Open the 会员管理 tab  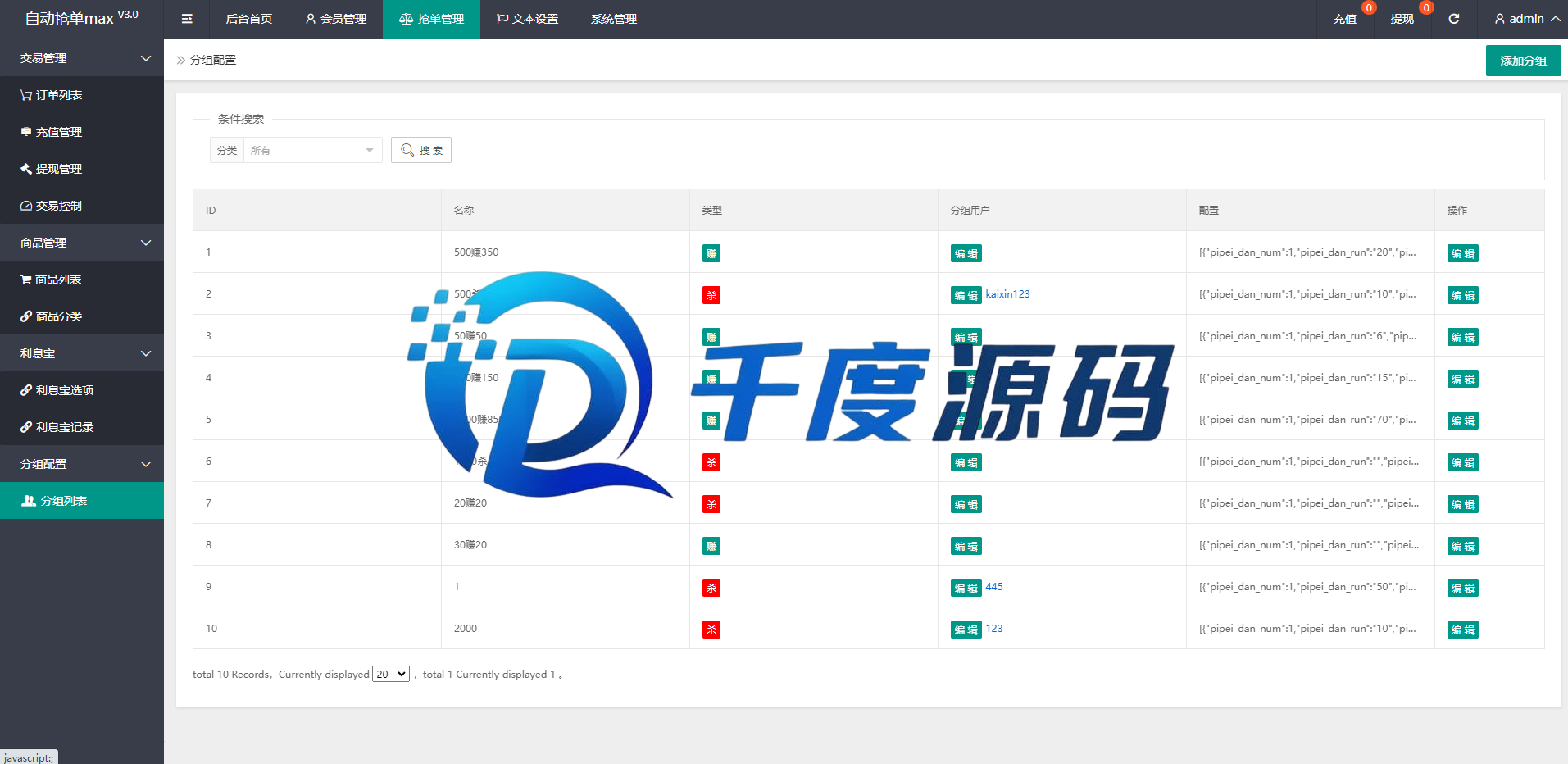(335, 19)
